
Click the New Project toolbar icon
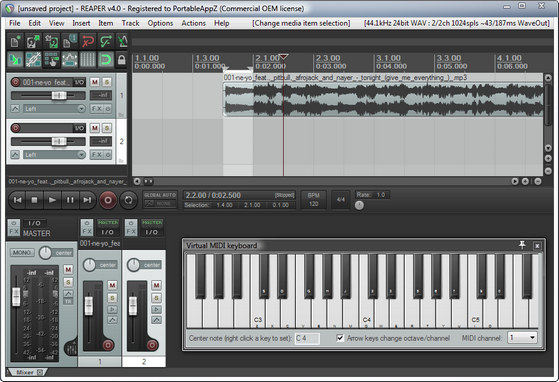(x=15, y=42)
